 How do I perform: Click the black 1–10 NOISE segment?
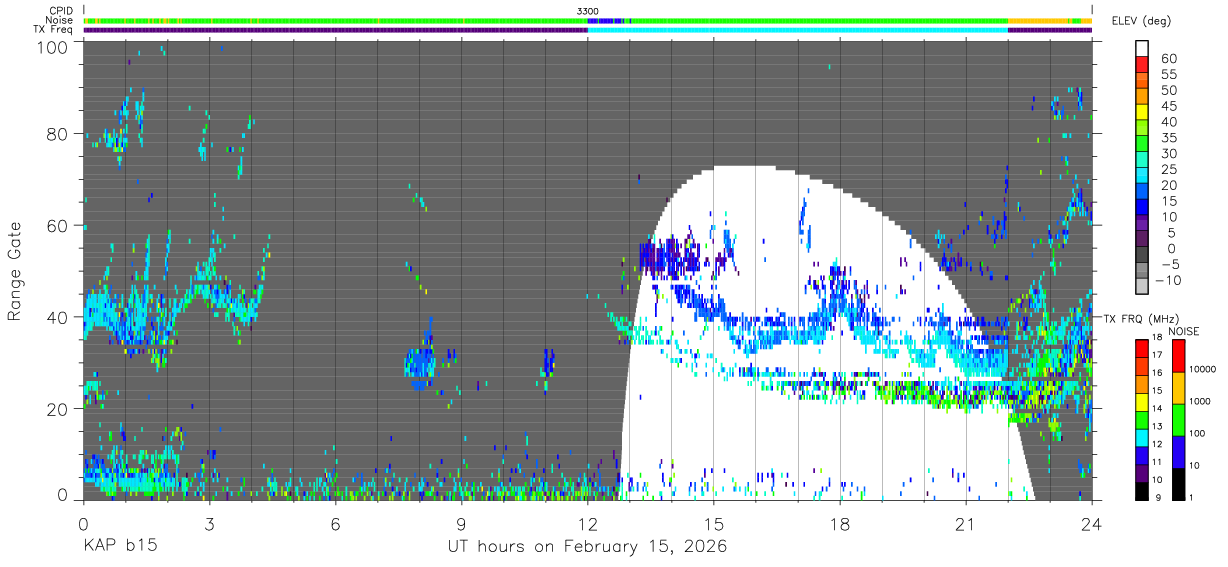(x=1178, y=483)
